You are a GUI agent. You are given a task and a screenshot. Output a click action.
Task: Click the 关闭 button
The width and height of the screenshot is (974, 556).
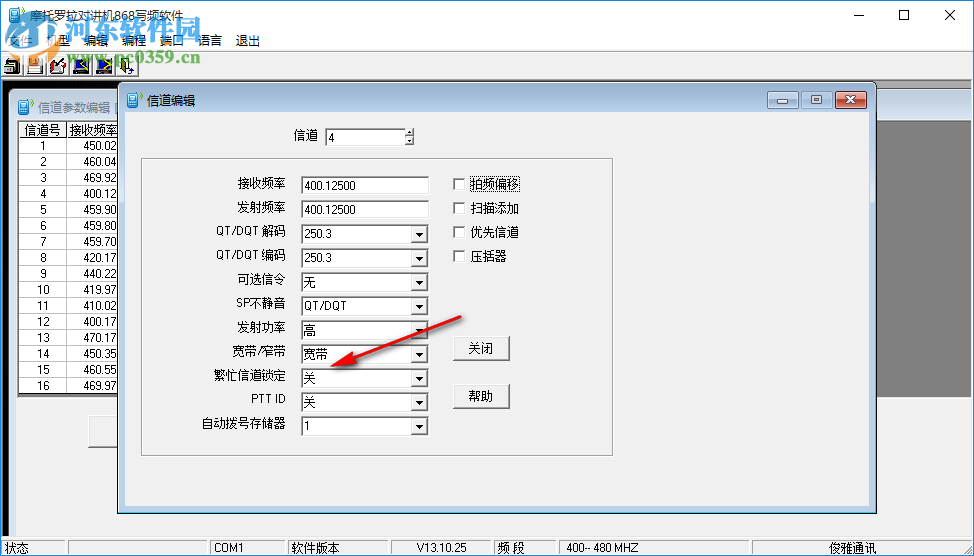click(481, 349)
